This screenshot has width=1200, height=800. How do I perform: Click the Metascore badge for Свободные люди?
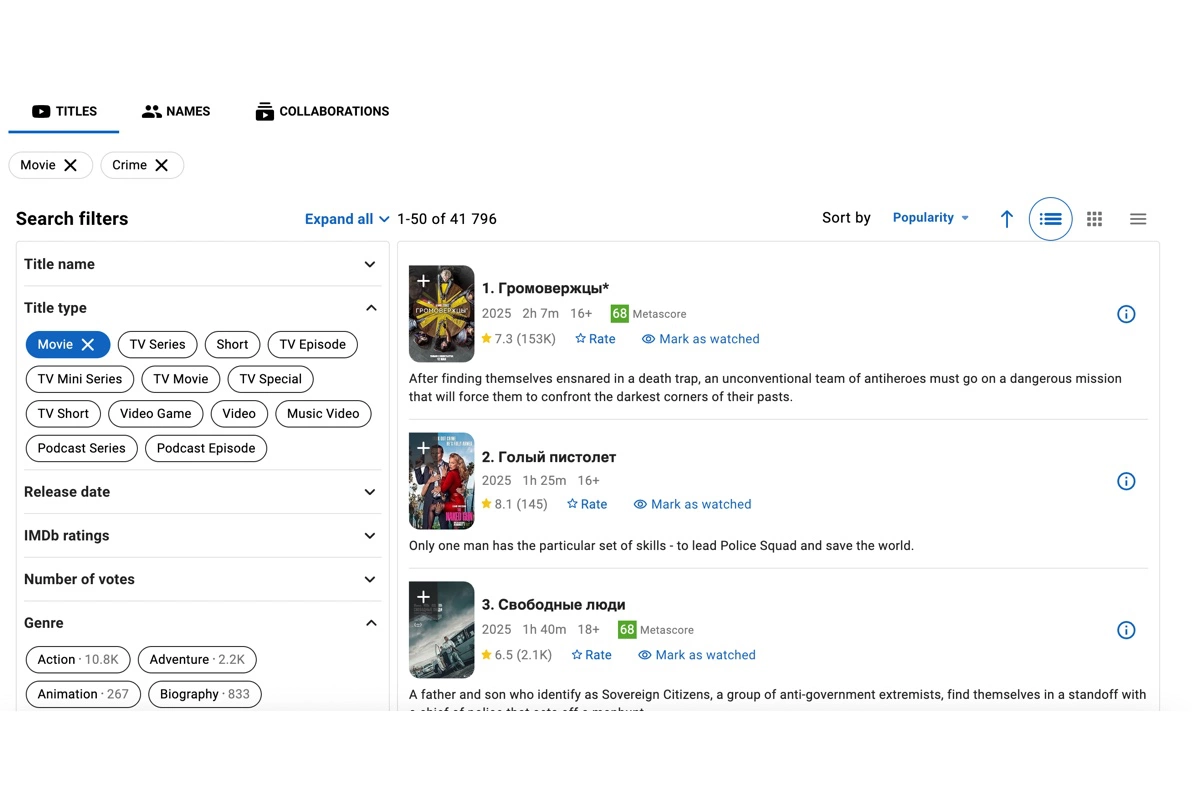[x=627, y=630]
